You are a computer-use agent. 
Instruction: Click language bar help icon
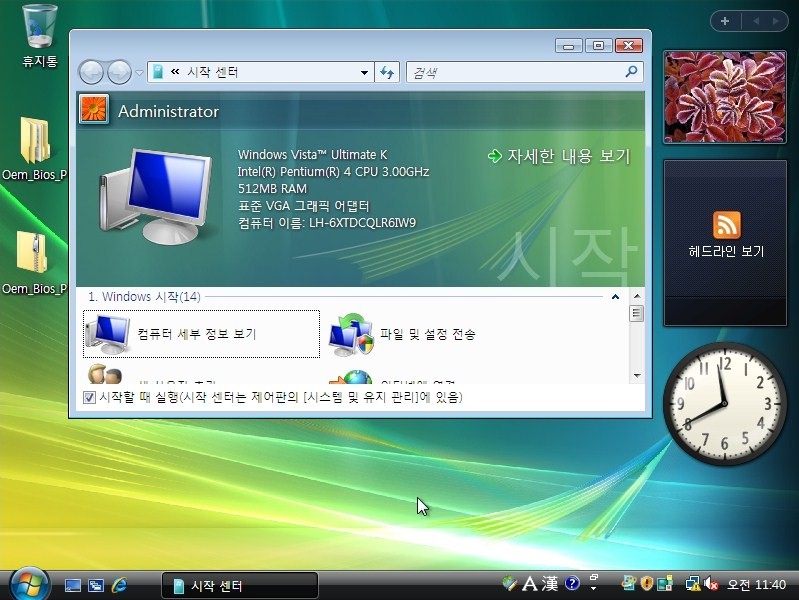point(572,583)
